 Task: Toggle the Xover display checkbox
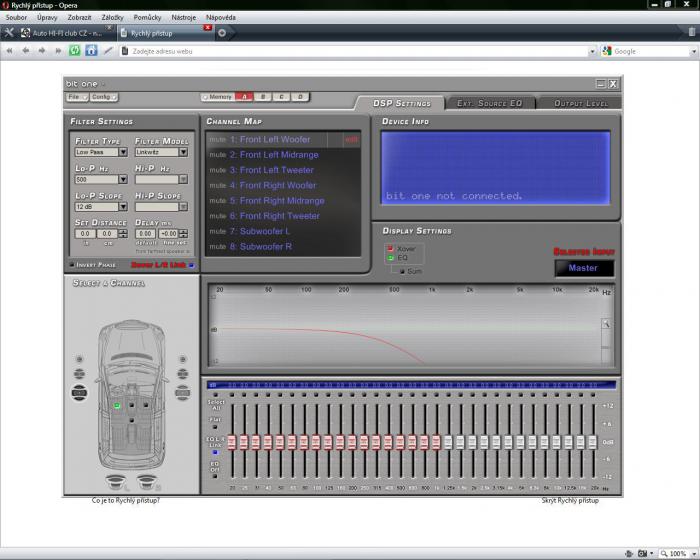[x=391, y=248]
